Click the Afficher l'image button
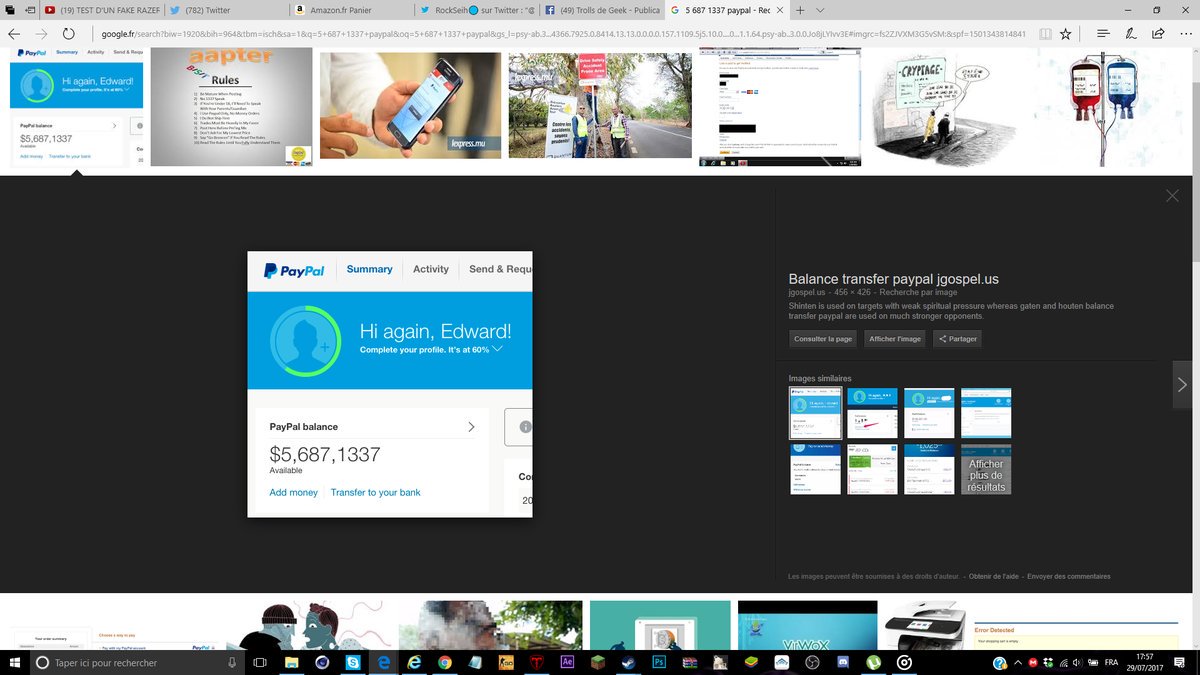The image size is (1200, 675). pos(895,339)
